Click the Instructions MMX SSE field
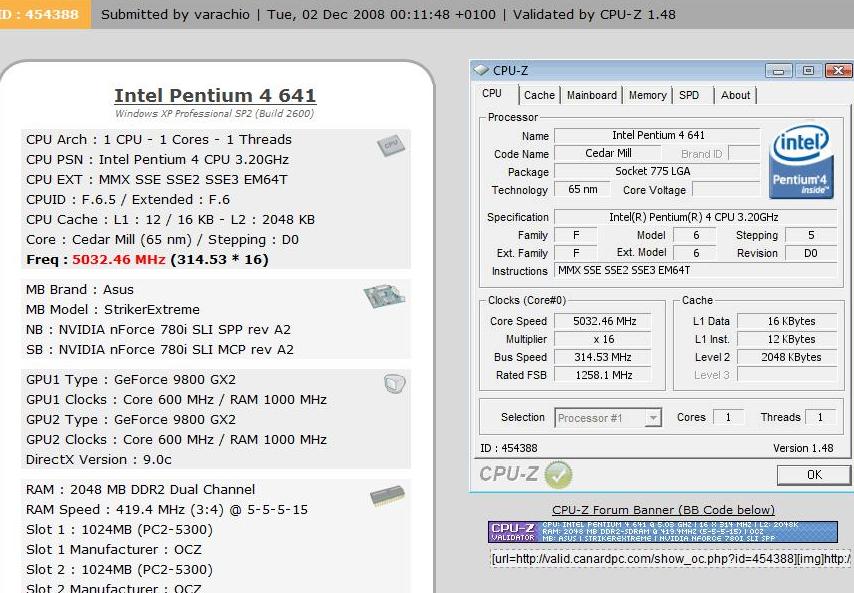This screenshot has height=593, width=854. (x=696, y=270)
